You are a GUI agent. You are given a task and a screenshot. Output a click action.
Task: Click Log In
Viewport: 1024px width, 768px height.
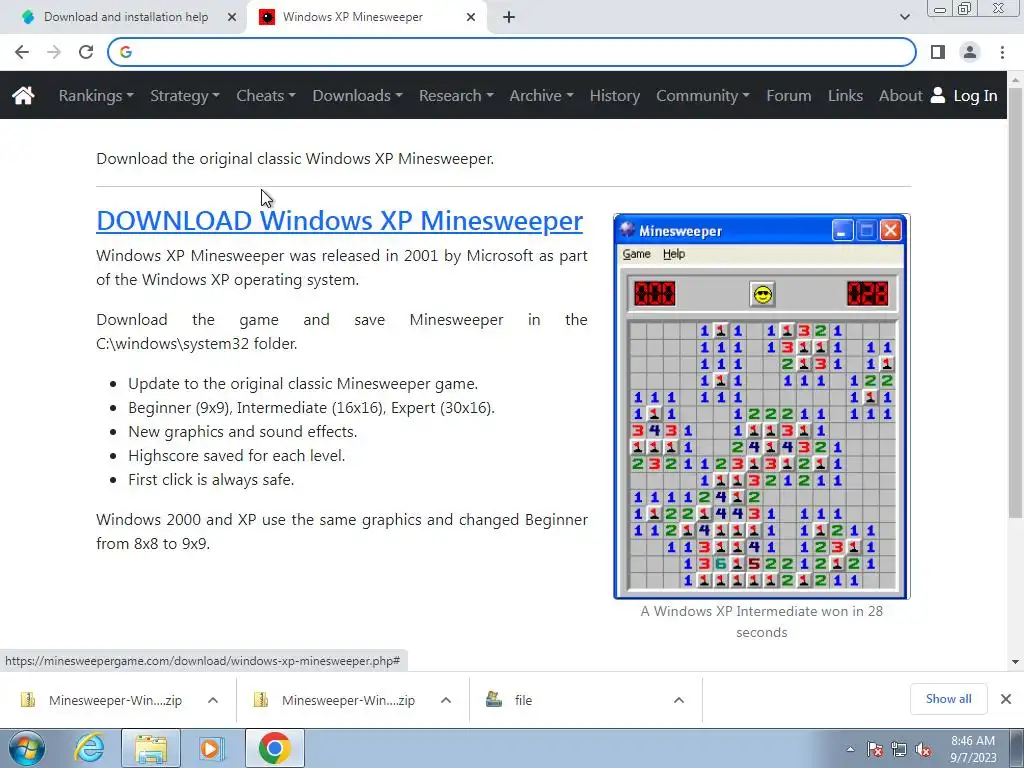964,96
